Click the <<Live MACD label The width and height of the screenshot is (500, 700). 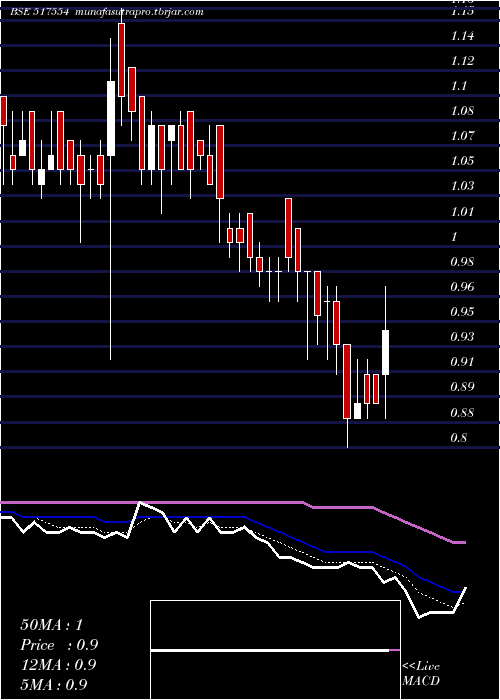421,674
